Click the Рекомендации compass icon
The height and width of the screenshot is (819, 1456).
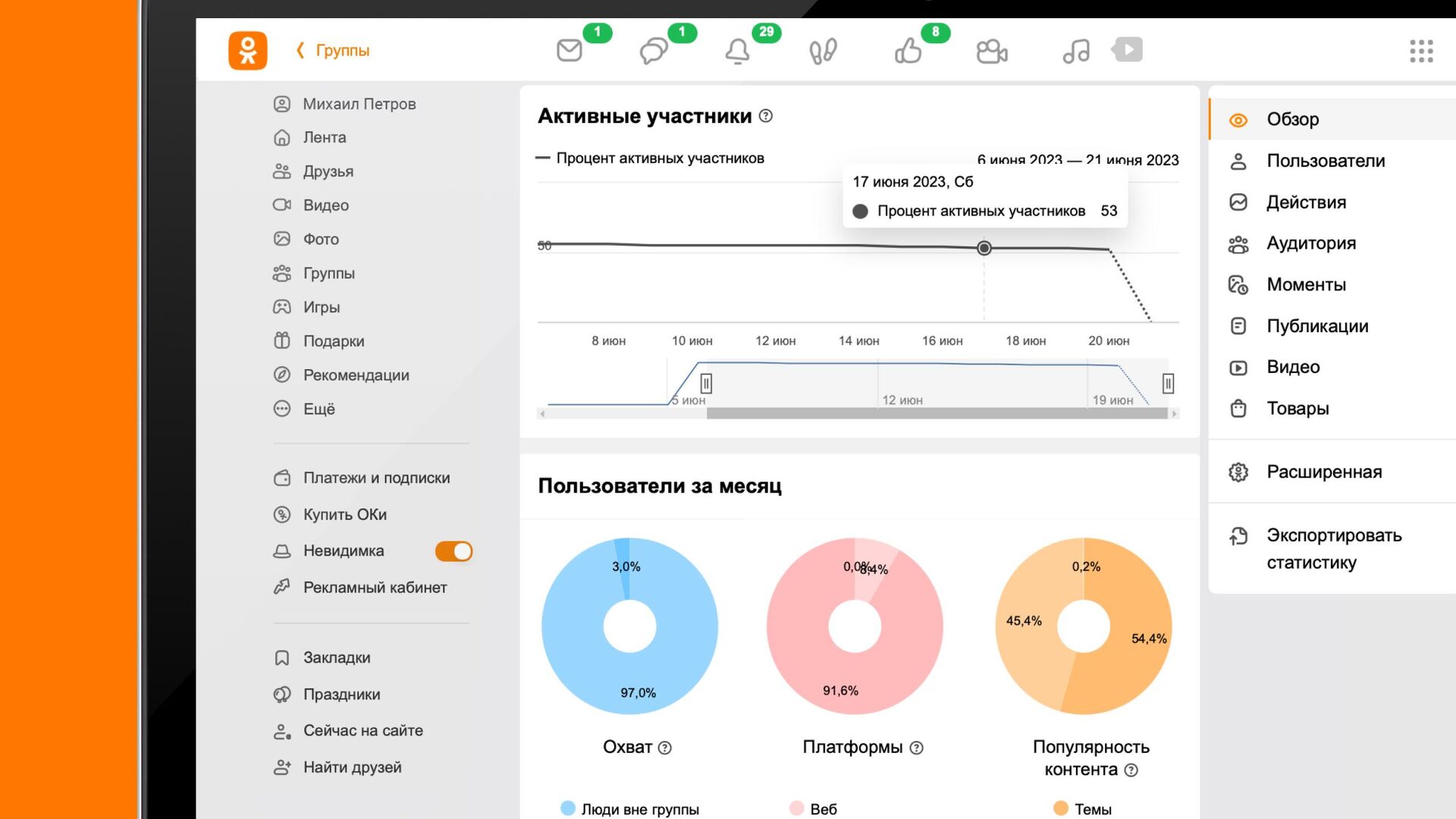click(x=282, y=375)
